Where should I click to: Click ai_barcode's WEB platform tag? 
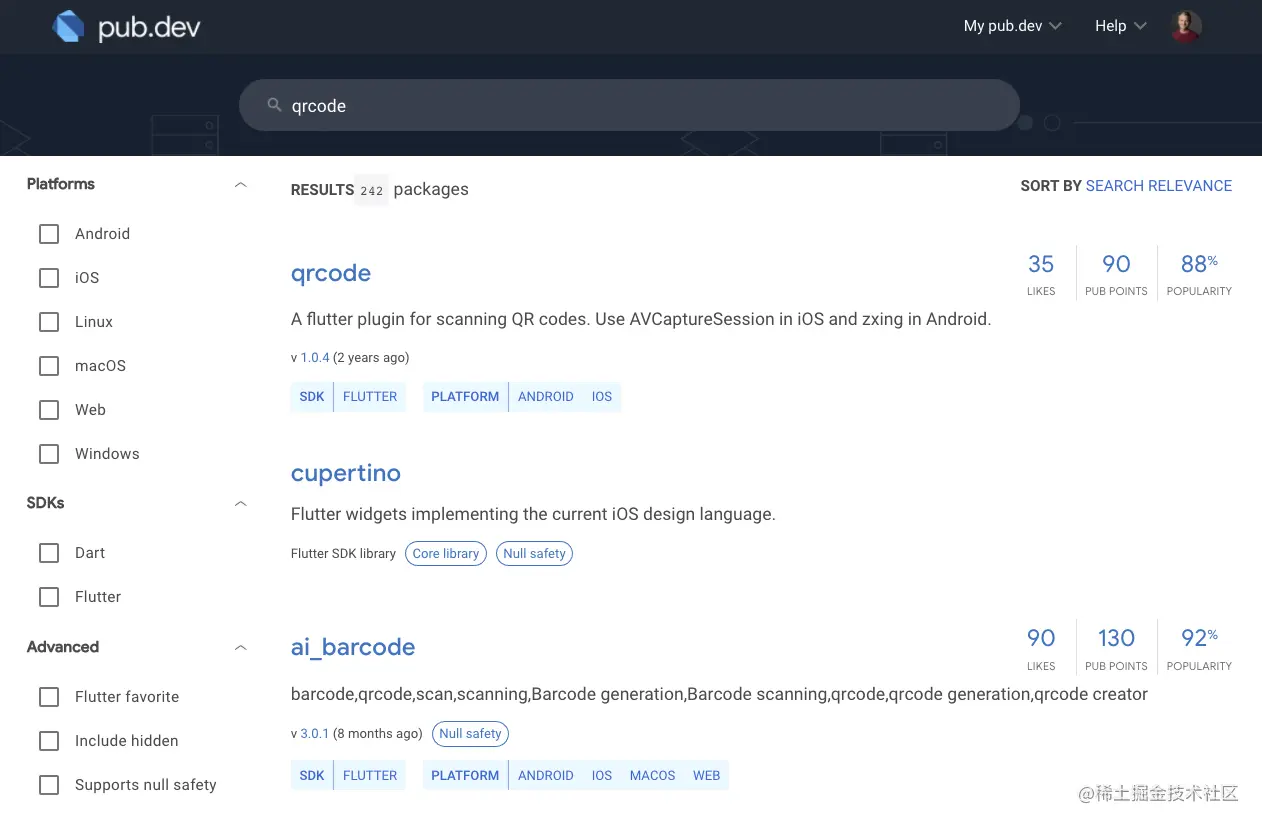[x=707, y=775]
